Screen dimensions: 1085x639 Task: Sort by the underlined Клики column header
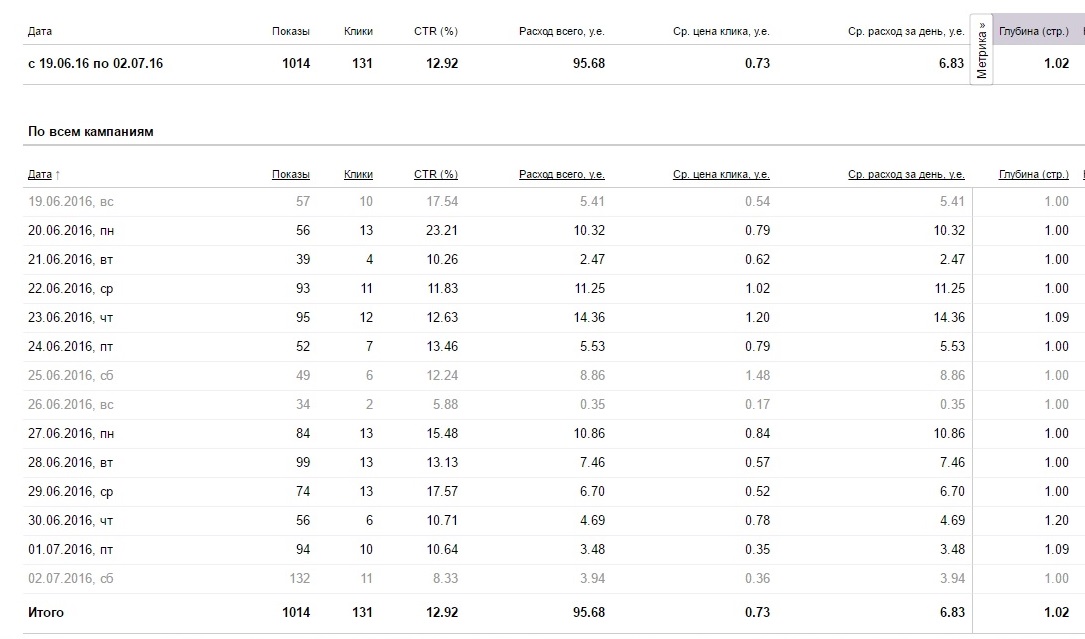pos(358,175)
